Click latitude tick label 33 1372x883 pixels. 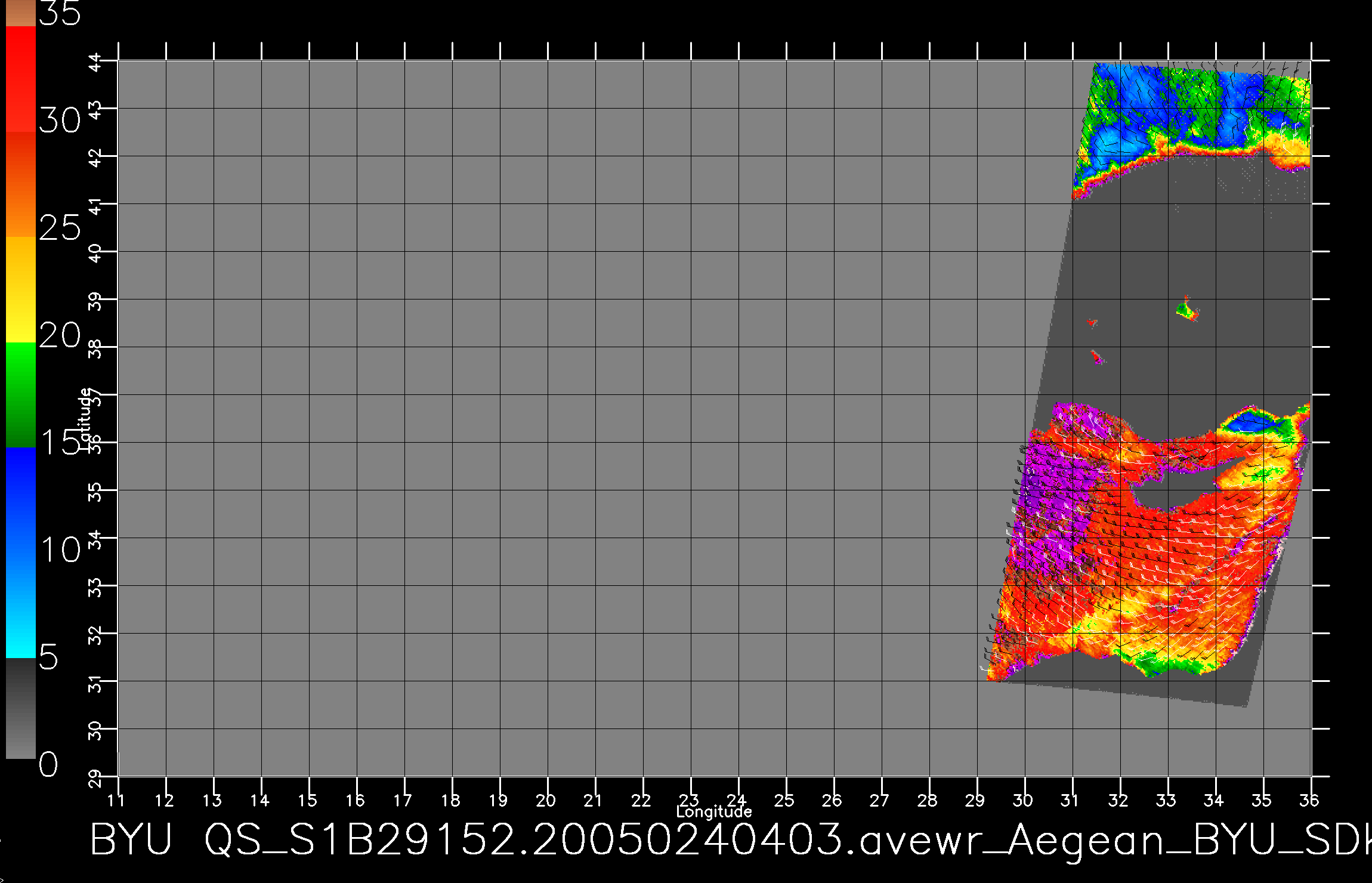click(x=95, y=587)
